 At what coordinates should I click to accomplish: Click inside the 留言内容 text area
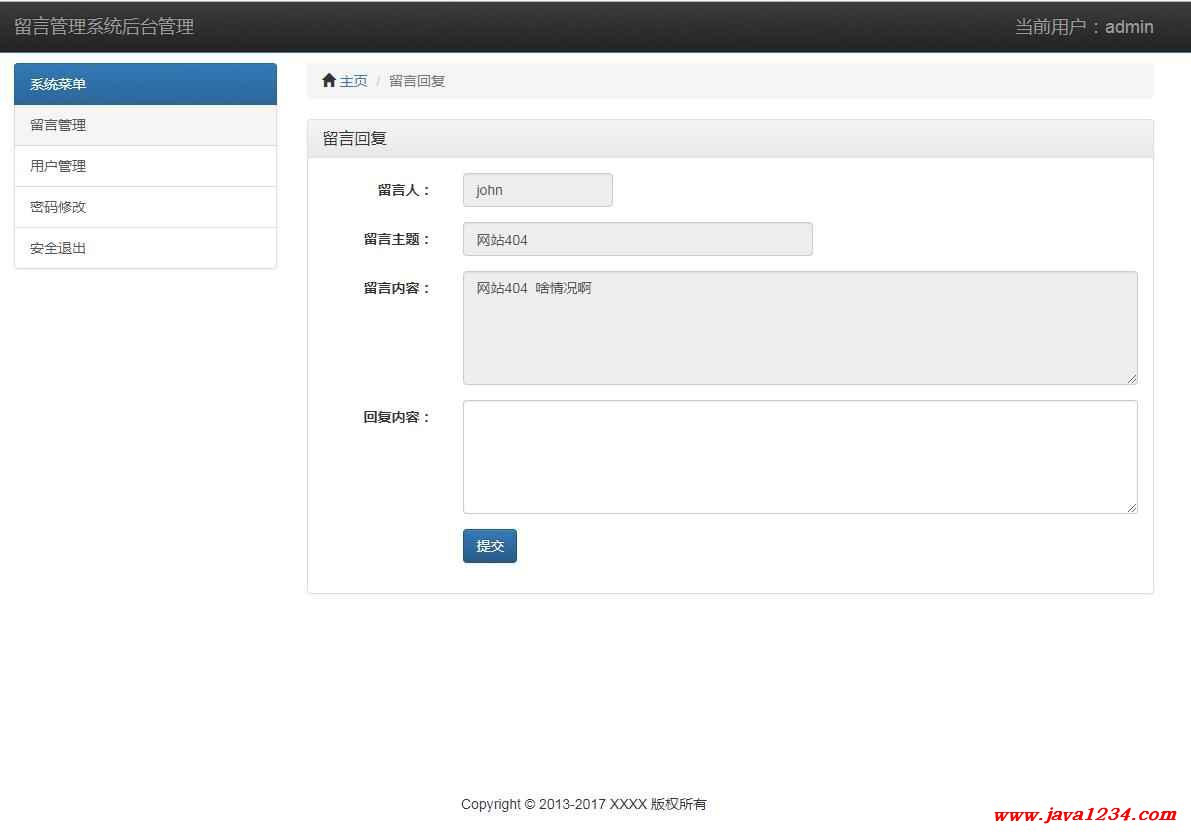(x=799, y=328)
